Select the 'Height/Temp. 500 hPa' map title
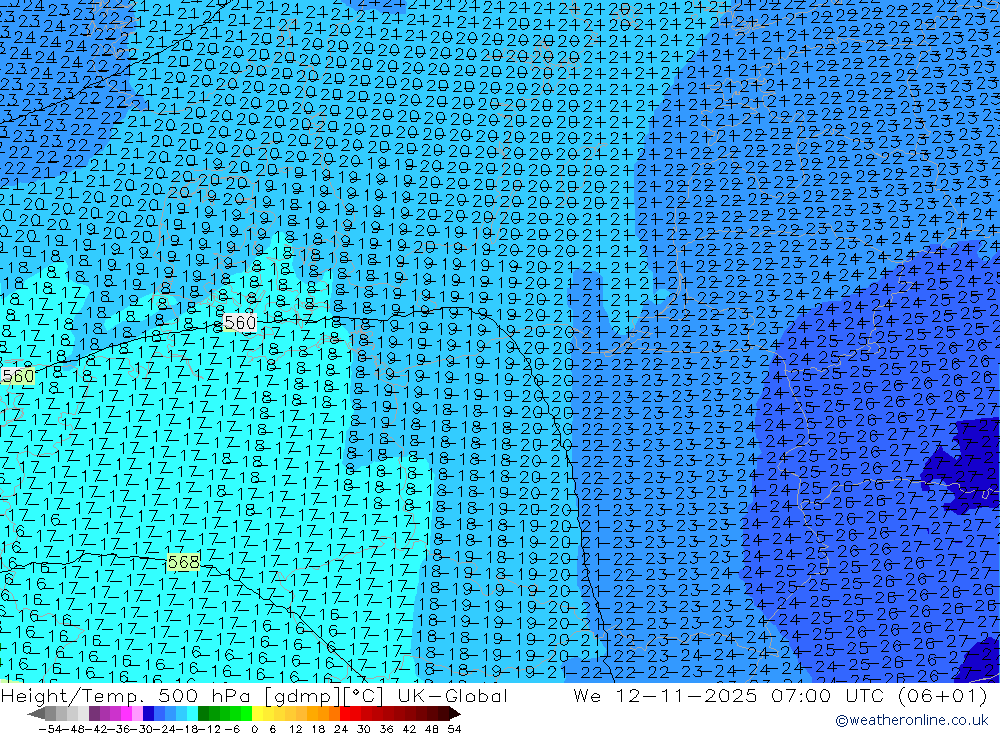Image resolution: width=1000 pixels, height=733 pixels. [126, 695]
